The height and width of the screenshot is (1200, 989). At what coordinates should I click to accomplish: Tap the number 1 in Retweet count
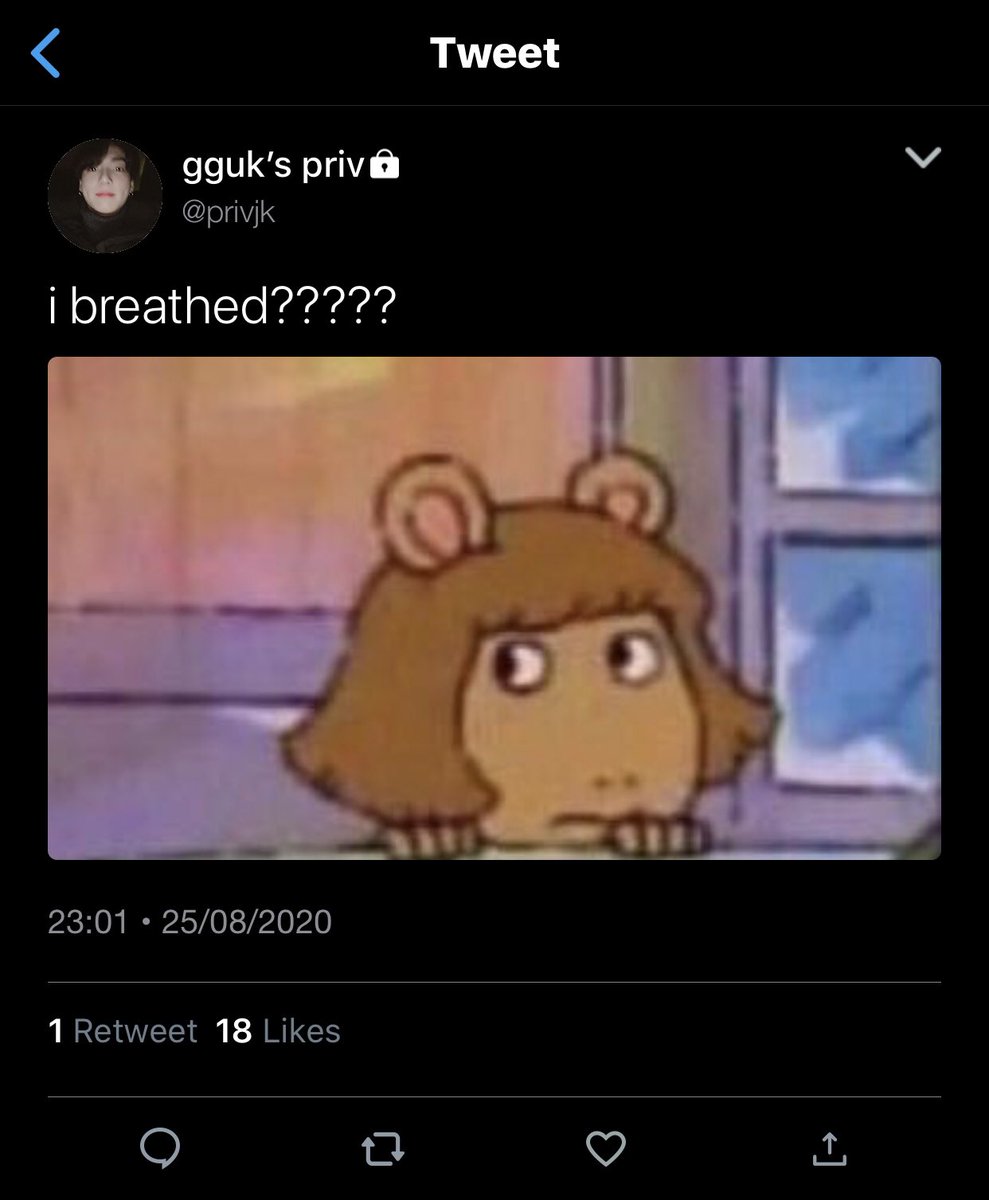click(x=56, y=1031)
